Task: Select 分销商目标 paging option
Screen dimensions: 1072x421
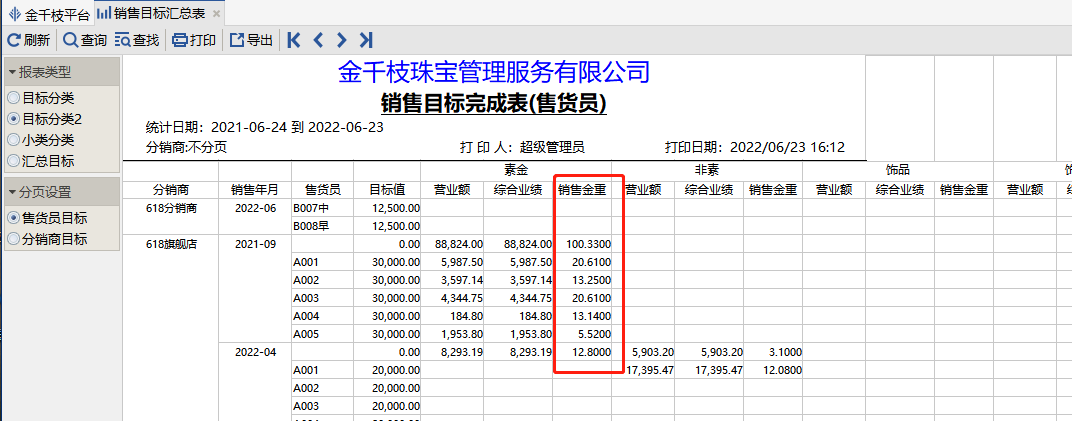Action: (x=47, y=239)
